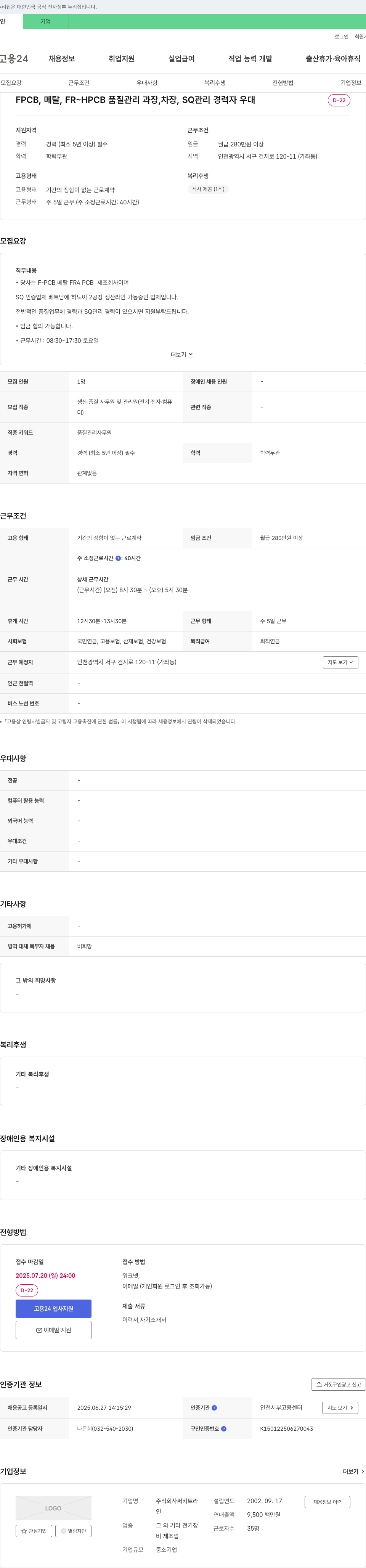
Task: Click the 퇴직연금 retirement pay value
Action: pos(270,641)
